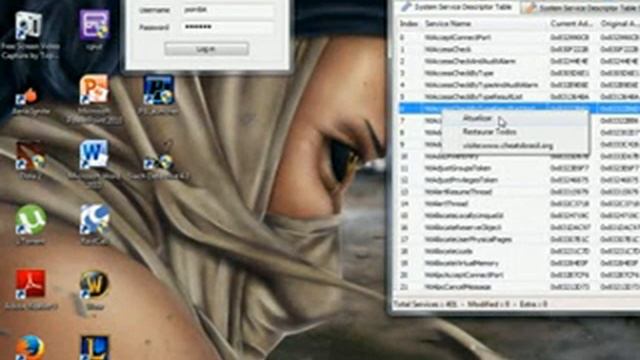
Task: Click the Username input field
Action: [x=228, y=10]
